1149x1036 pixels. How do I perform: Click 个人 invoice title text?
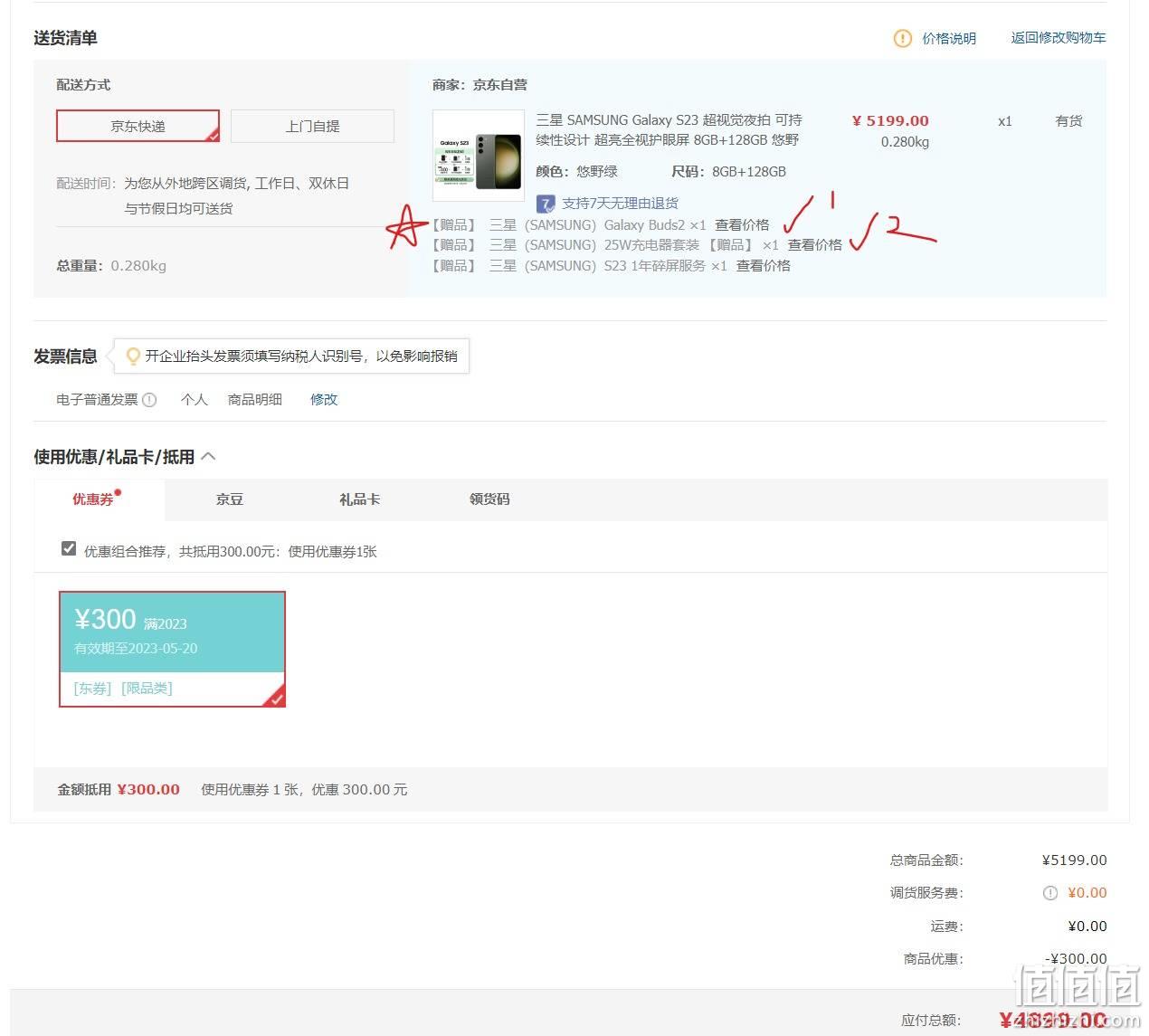(195, 399)
